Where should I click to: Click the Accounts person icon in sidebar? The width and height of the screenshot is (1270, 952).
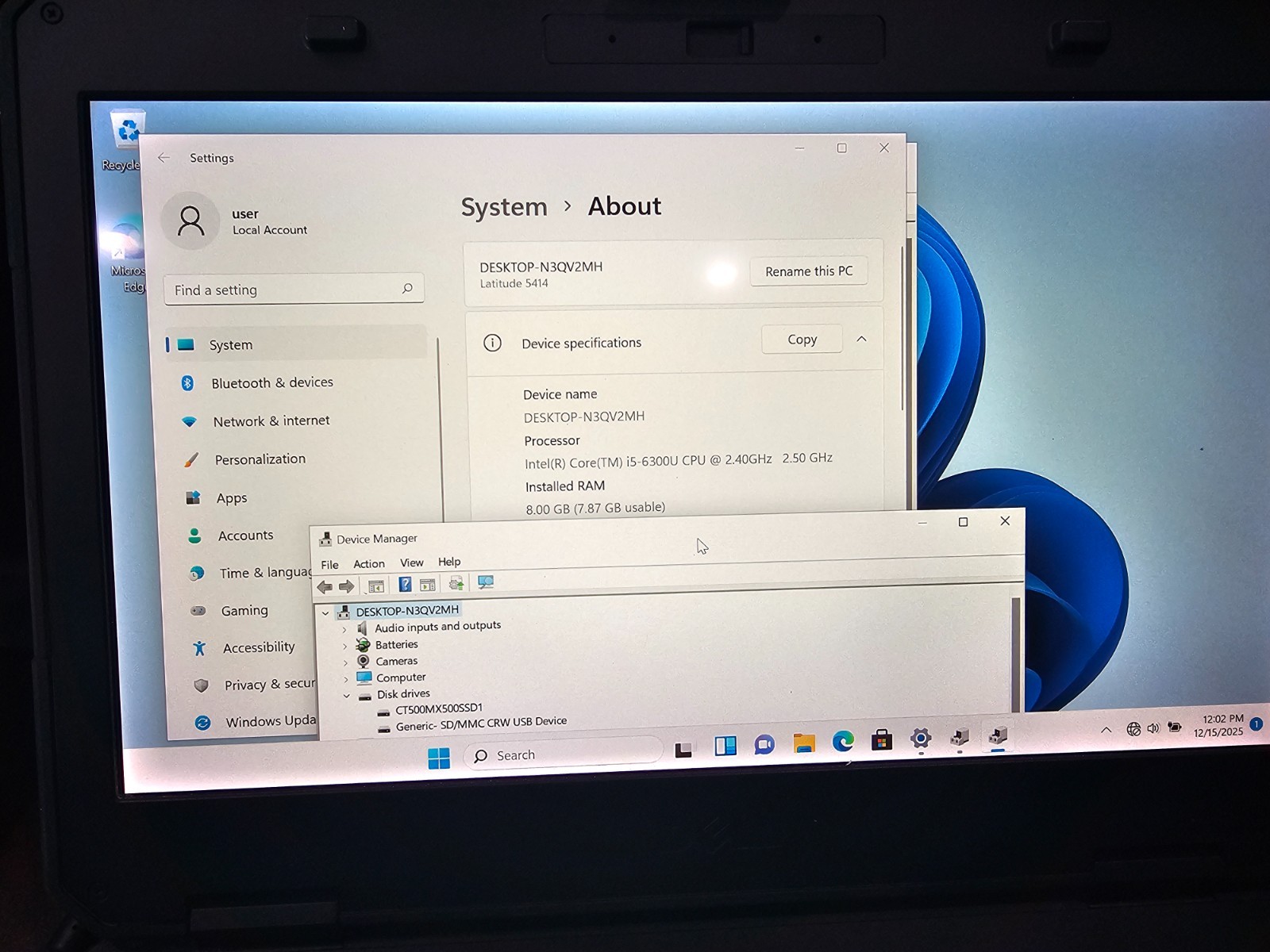tap(194, 536)
